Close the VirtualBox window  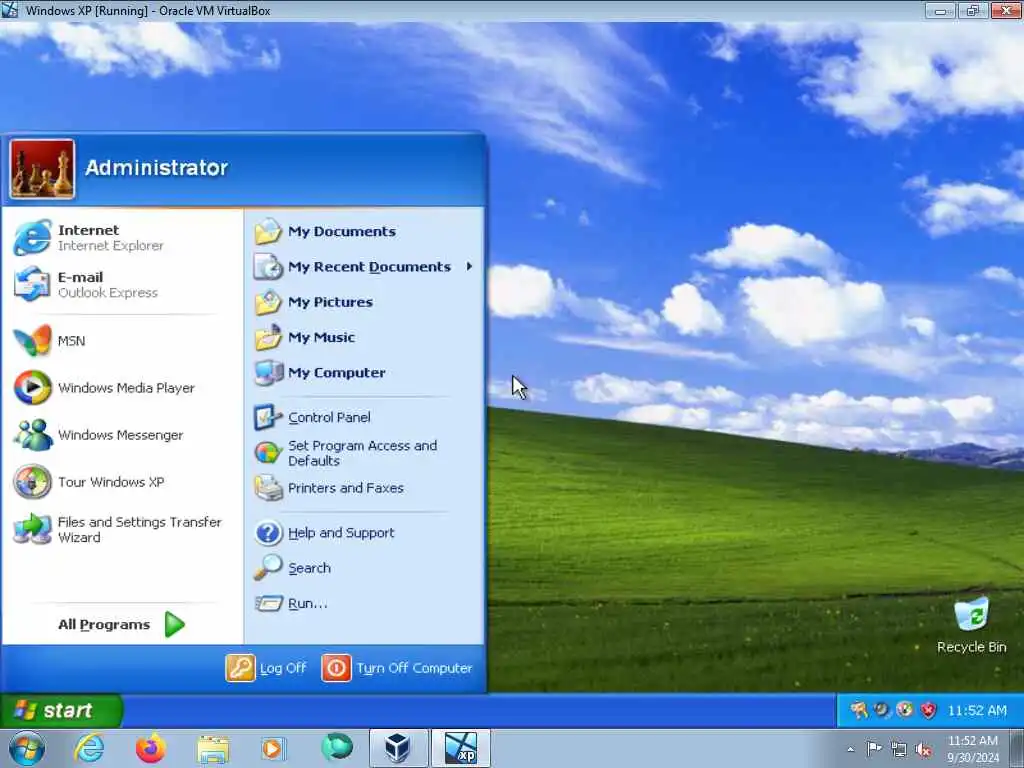(x=1006, y=10)
